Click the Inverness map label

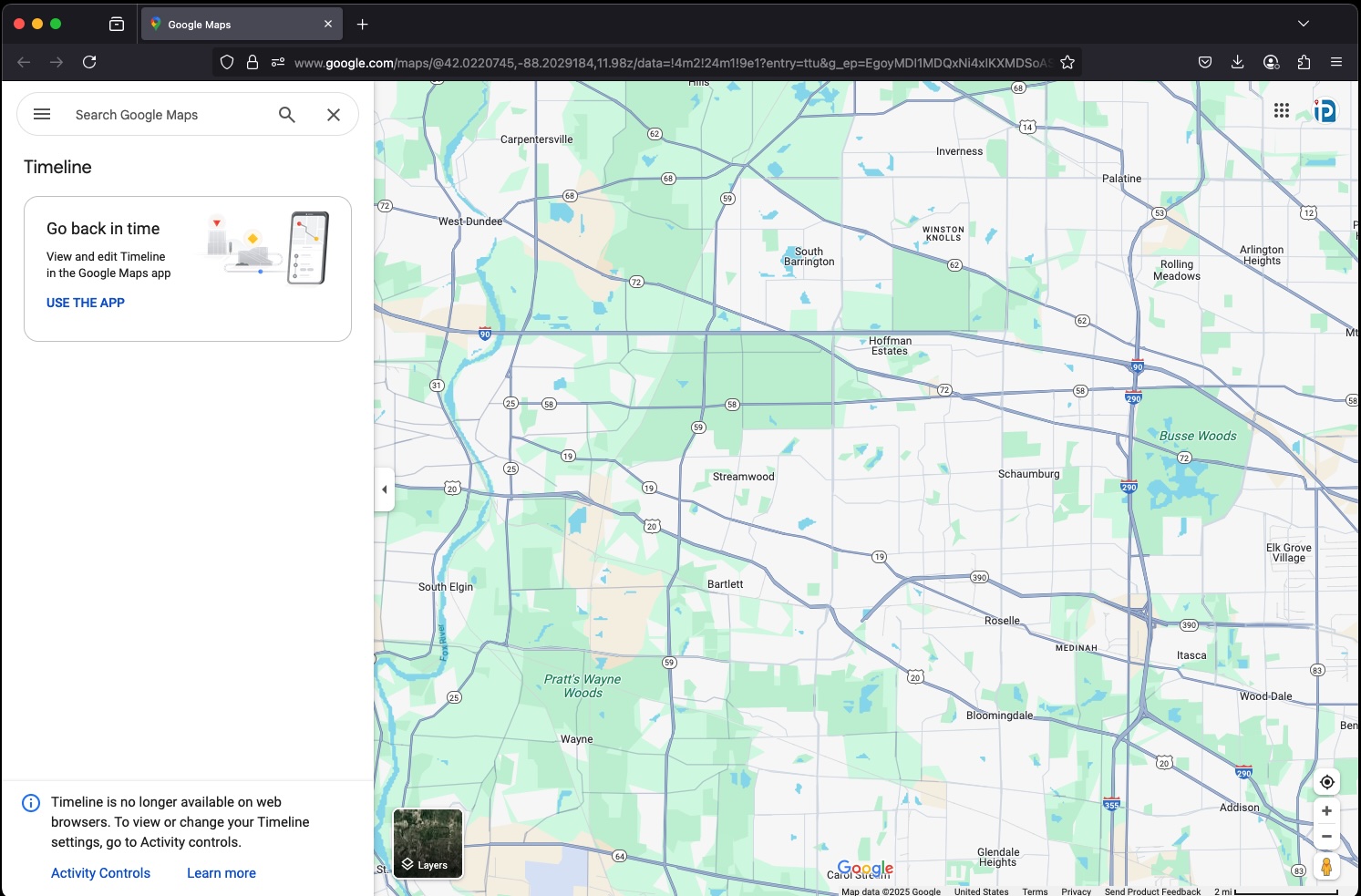(959, 151)
